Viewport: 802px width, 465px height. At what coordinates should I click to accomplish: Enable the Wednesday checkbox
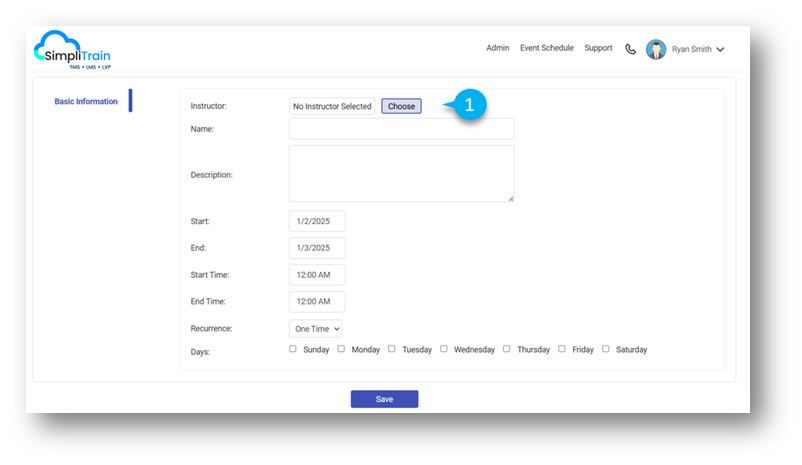444,349
